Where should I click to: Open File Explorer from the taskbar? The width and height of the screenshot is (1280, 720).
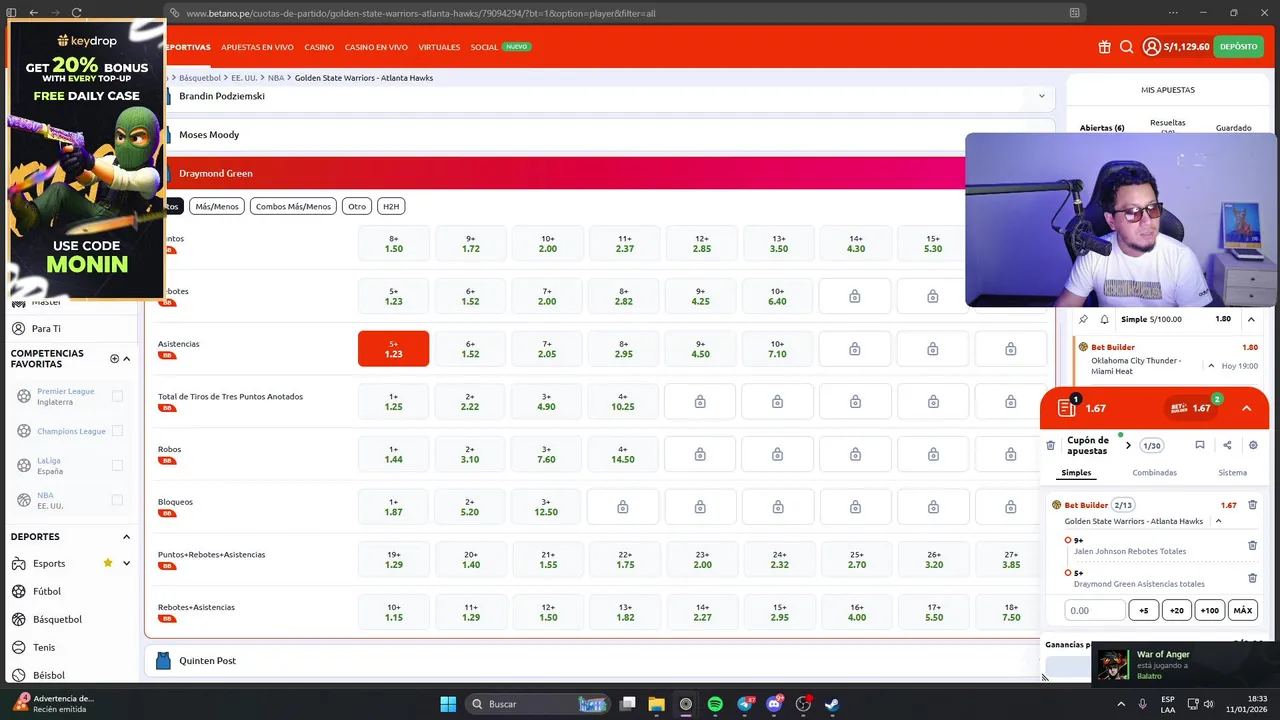pos(656,704)
